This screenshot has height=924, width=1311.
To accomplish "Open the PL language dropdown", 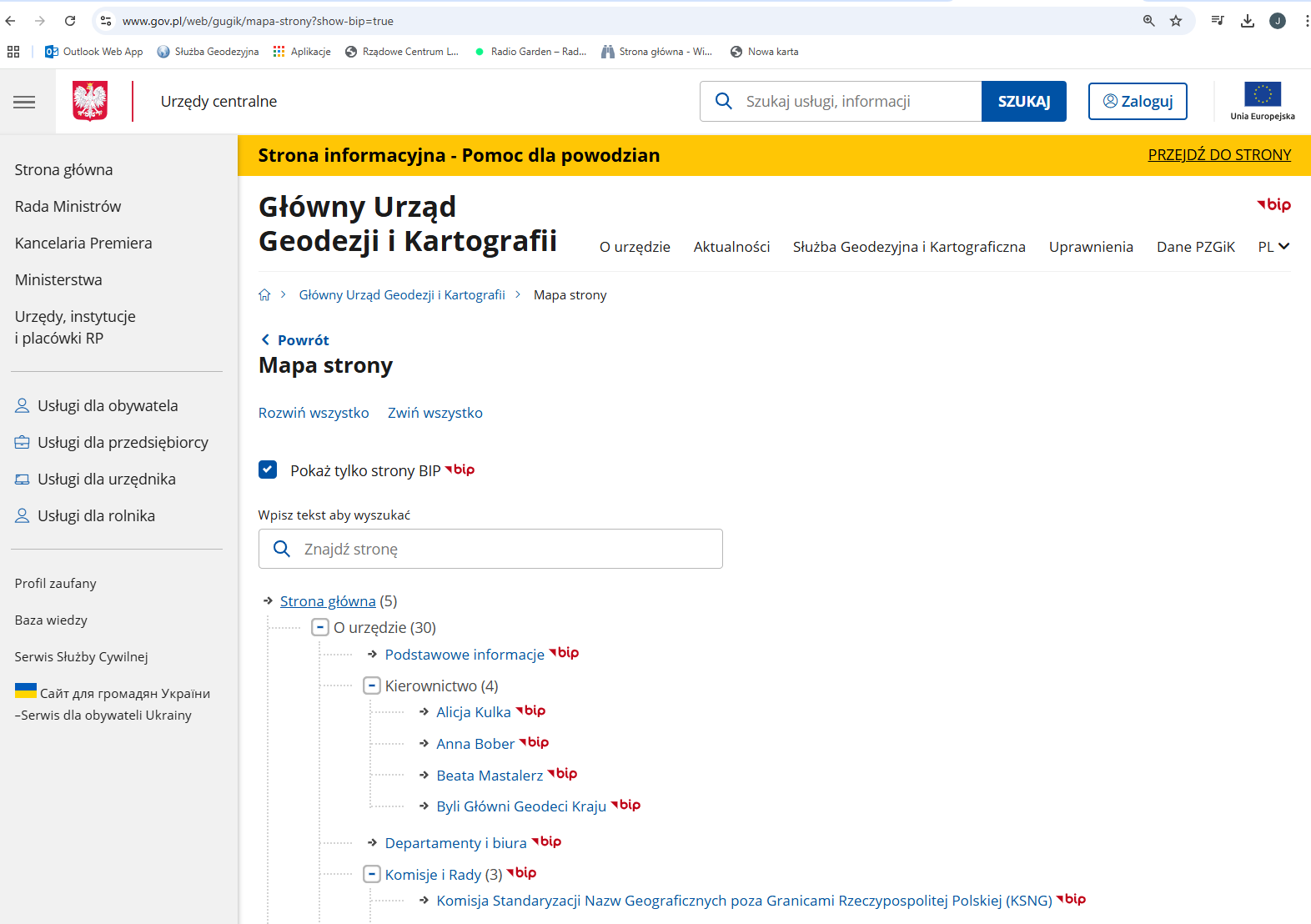I will coord(1273,247).
